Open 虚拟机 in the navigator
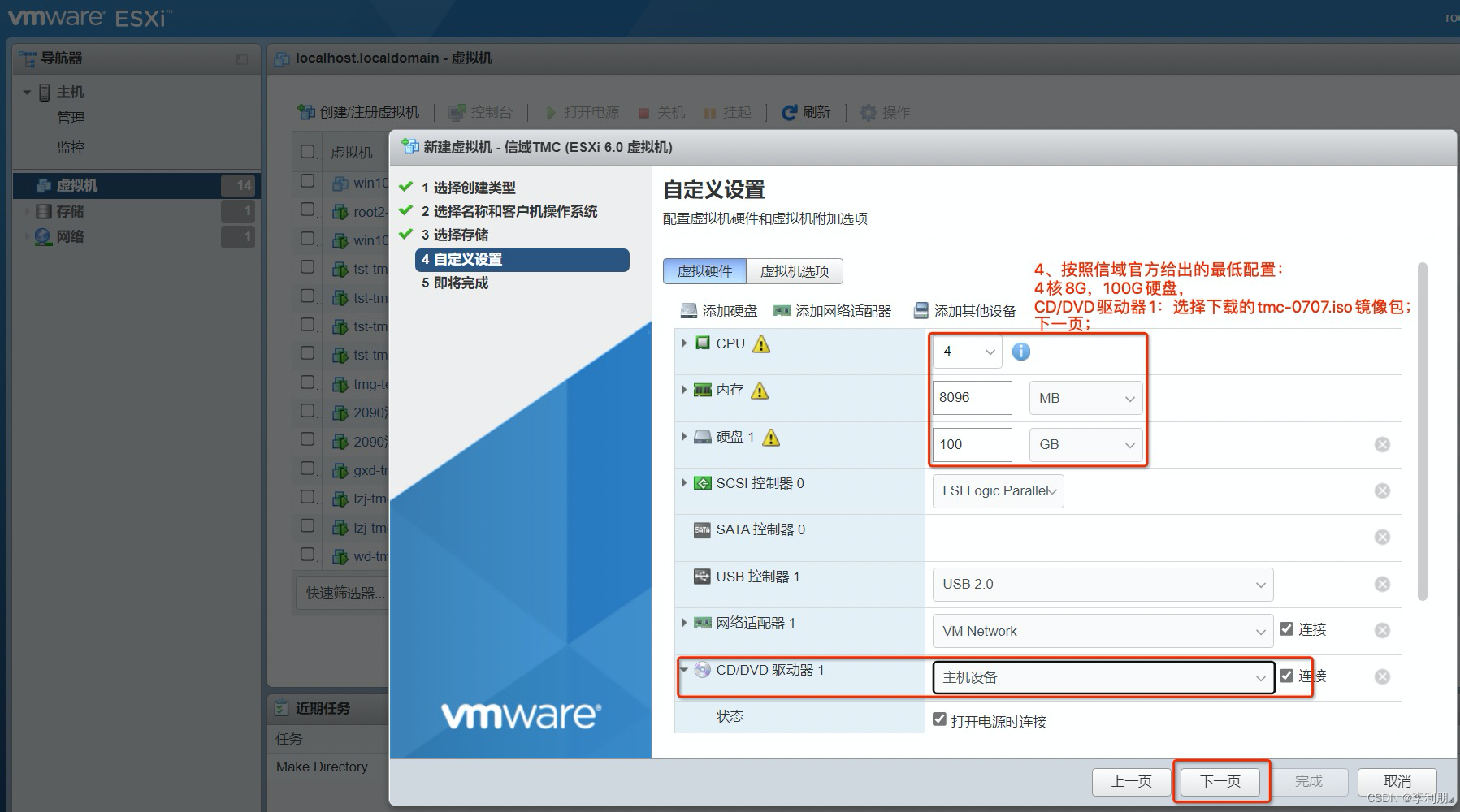Viewport: 1460px width, 812px height. pos(136,185)
